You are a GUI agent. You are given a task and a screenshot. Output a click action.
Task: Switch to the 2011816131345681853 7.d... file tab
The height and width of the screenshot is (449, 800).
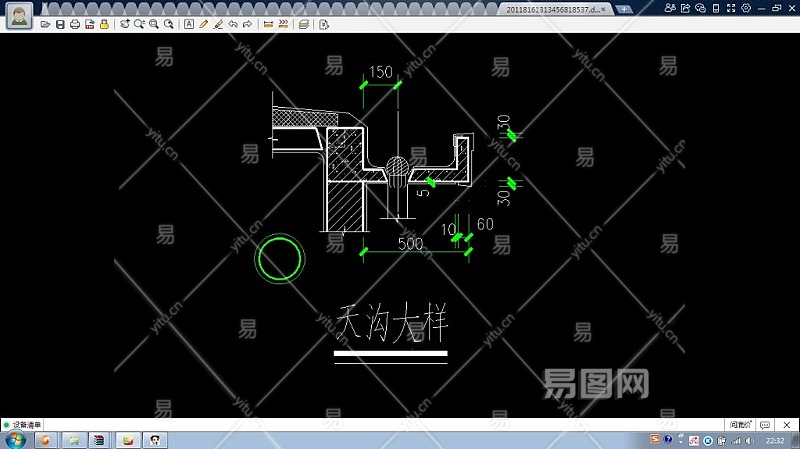tap(553, 9)
